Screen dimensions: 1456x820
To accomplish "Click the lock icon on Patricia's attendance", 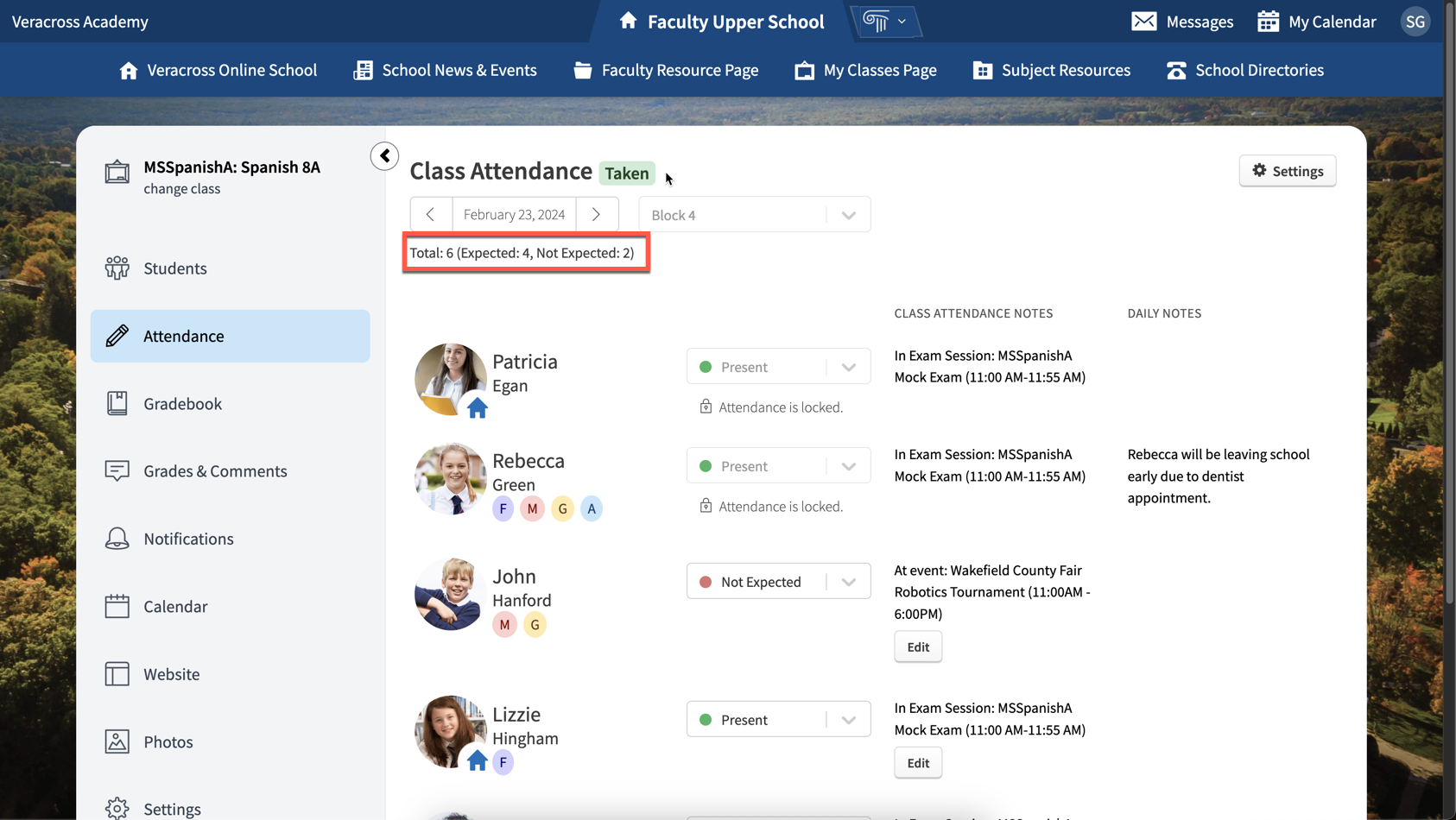I will (x=706, y=407).
